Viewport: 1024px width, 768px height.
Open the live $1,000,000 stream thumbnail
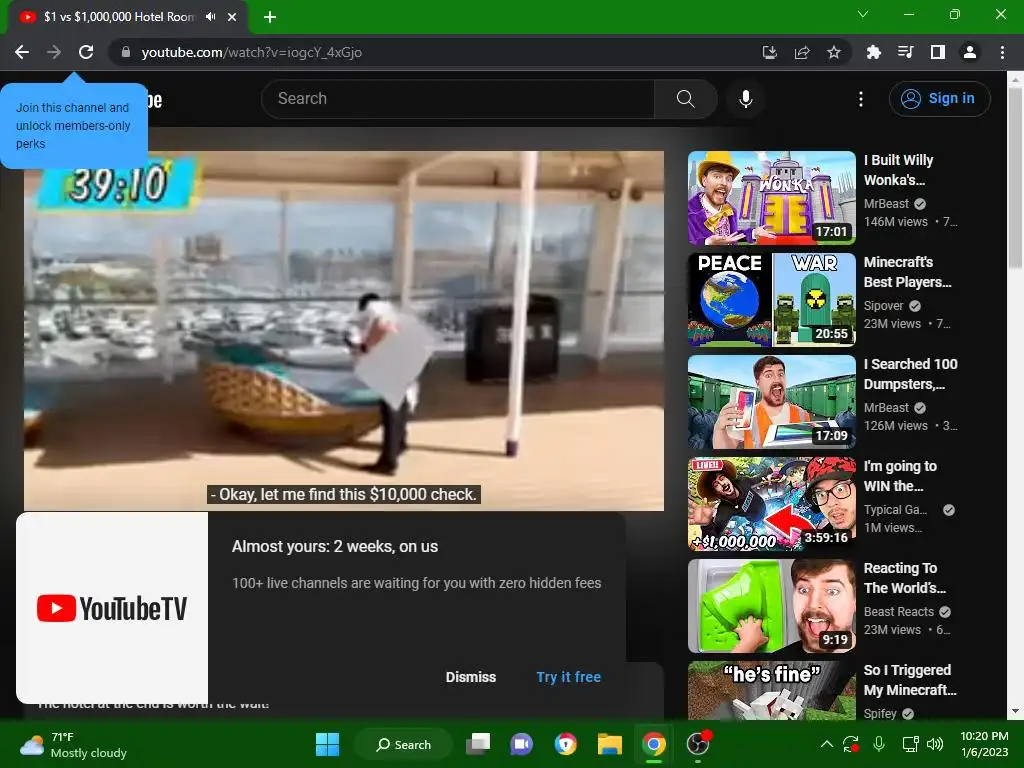click(x=771, y=504)
